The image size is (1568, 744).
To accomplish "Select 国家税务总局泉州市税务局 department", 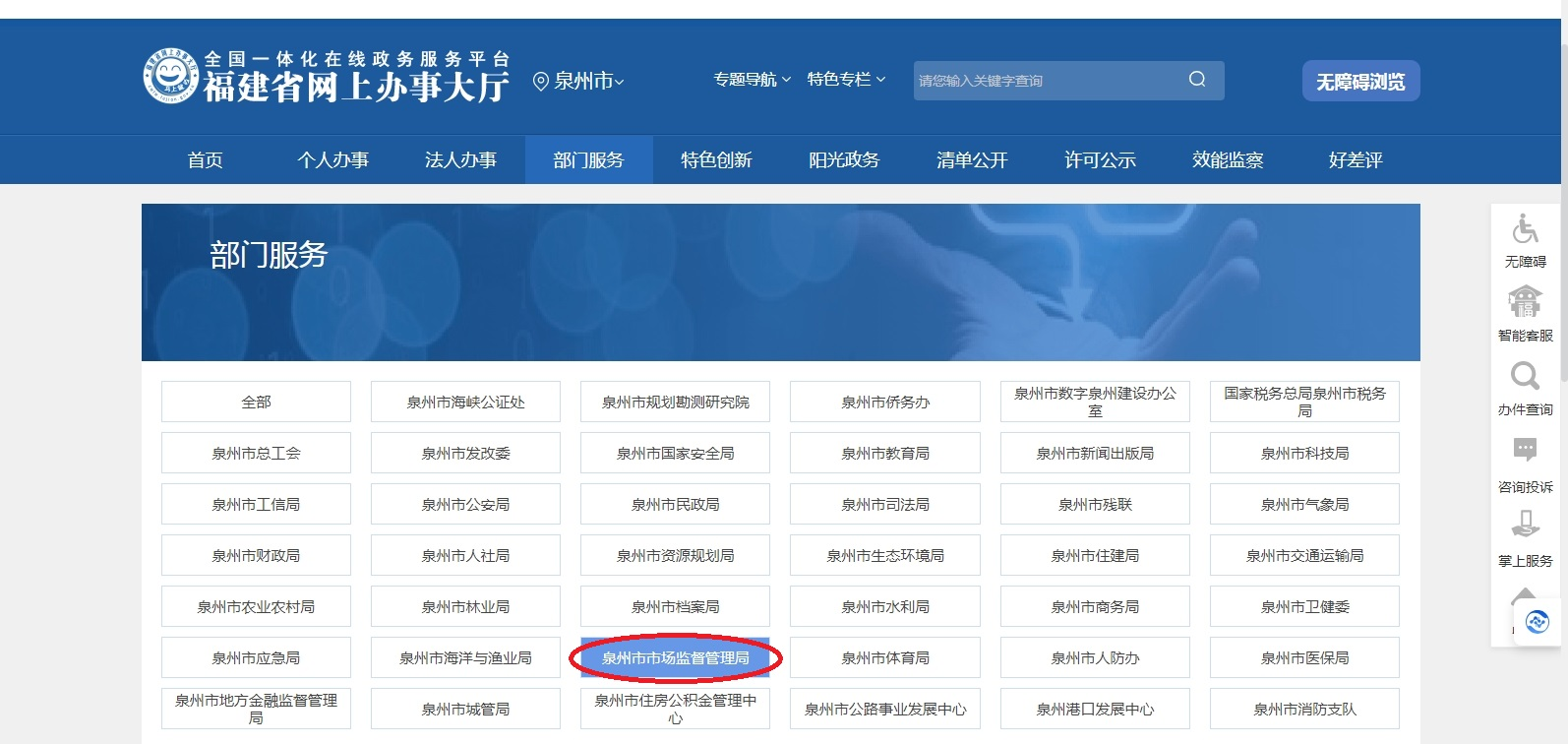I will click(x=1304, y=402).
